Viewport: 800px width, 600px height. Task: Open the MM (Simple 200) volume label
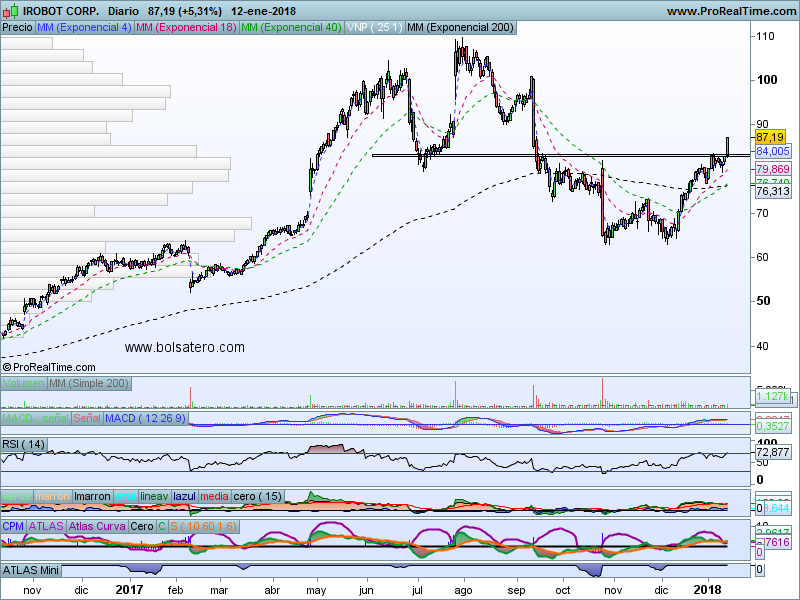pos(89,383)
